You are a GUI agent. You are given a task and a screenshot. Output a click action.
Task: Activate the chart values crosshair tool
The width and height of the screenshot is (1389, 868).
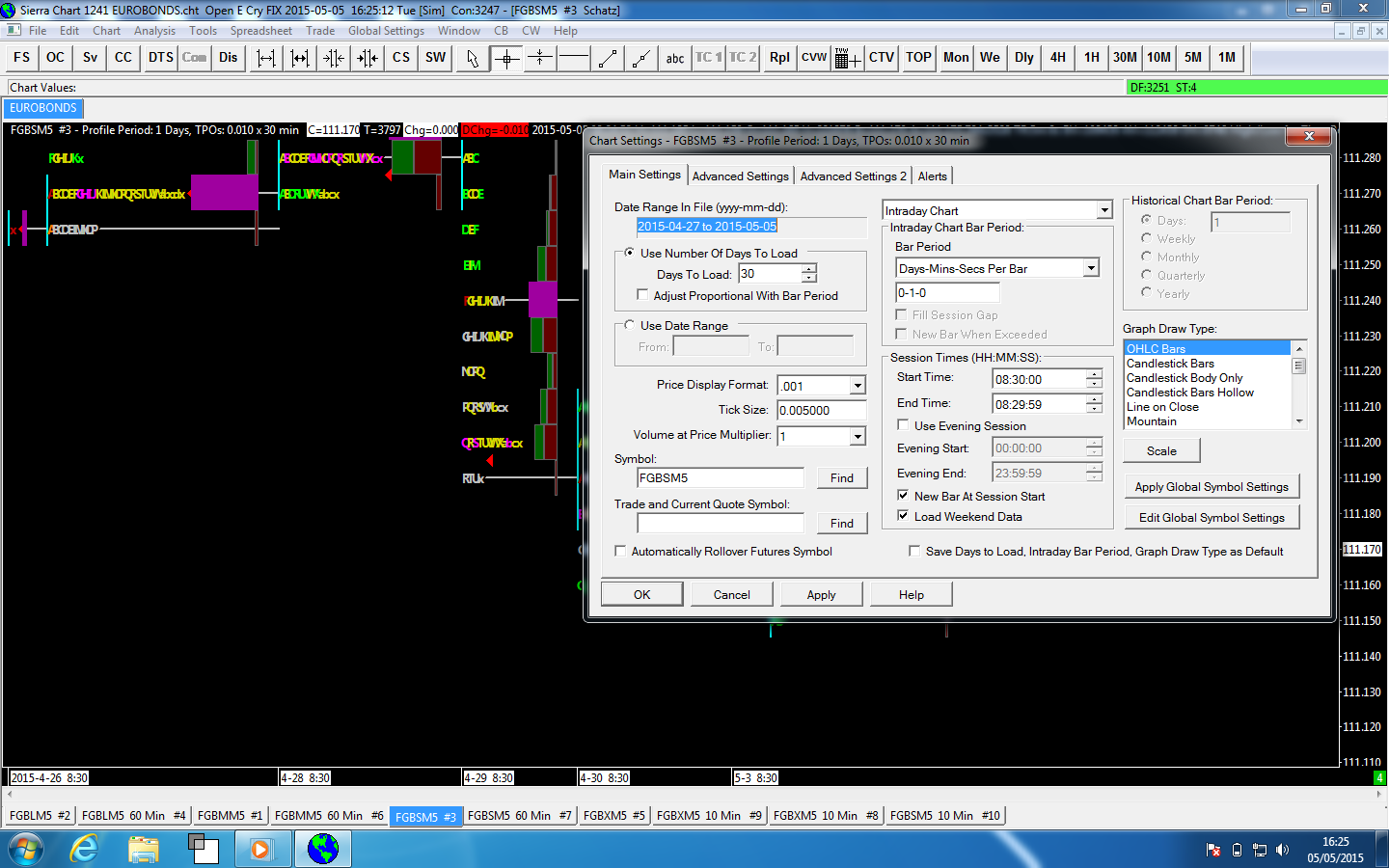506,58
